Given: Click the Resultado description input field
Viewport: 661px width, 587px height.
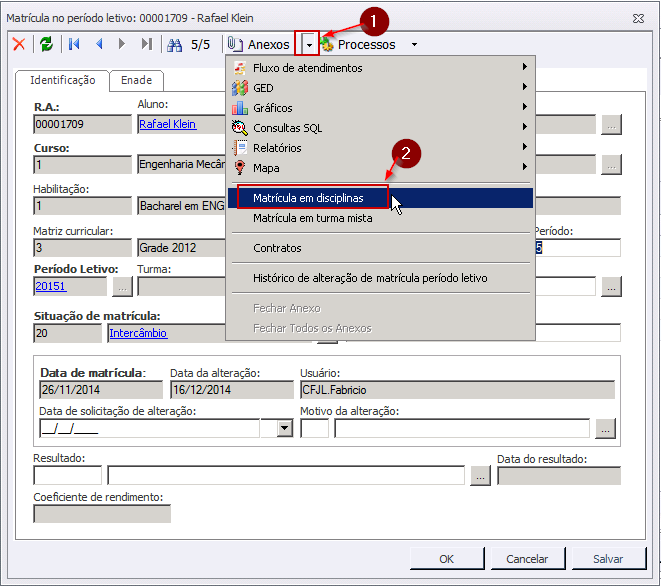Looking at the screenshot, I should (x=286, y=476).
